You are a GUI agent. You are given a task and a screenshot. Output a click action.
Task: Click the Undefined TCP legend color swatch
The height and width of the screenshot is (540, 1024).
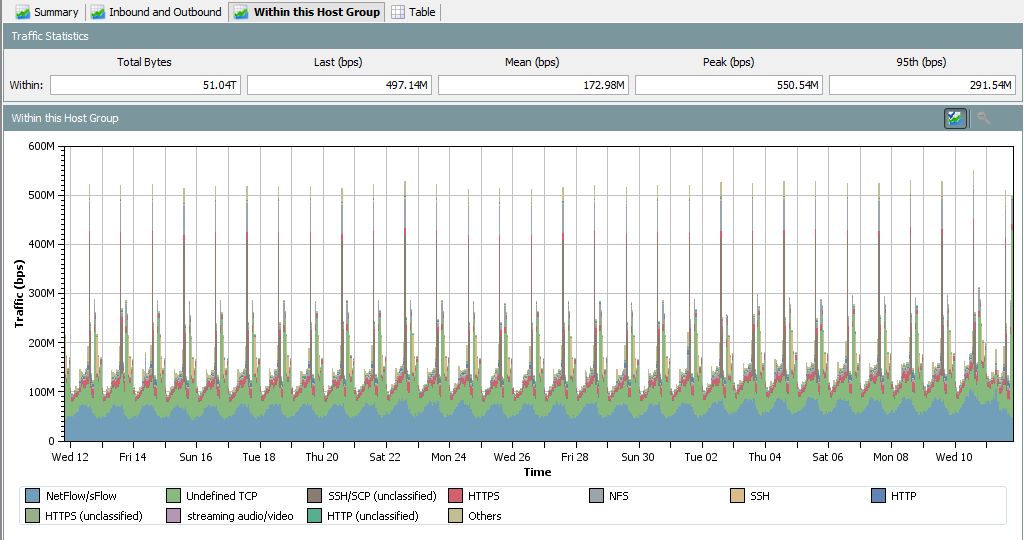[x=173, y=496]
